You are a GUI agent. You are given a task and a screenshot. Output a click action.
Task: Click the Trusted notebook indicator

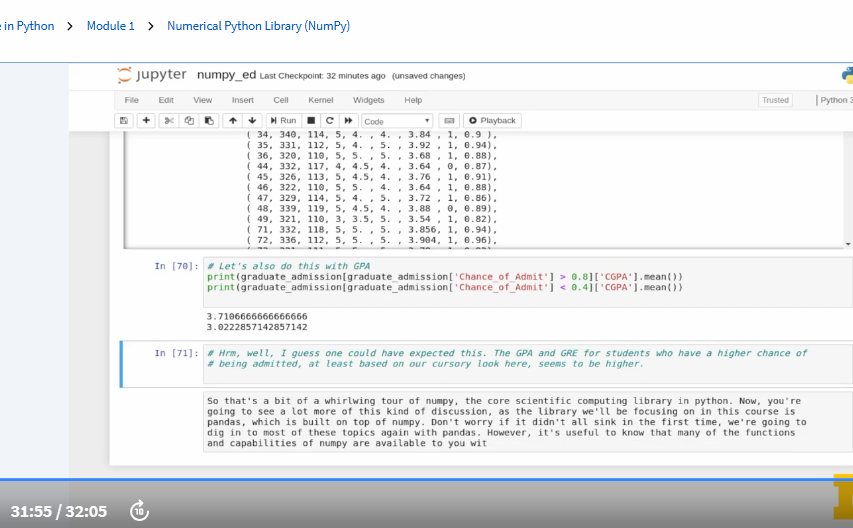pyautogui.click(x=775, y=100)
